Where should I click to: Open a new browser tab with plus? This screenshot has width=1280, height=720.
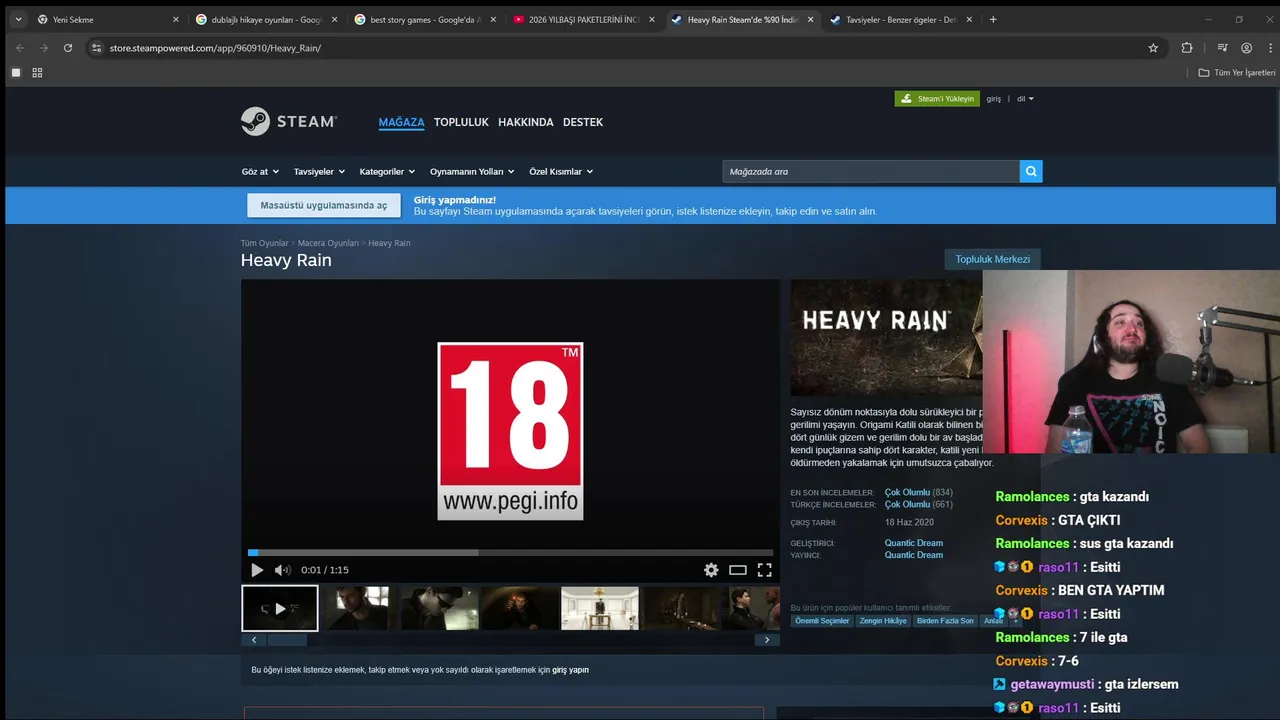click(993, 19)
